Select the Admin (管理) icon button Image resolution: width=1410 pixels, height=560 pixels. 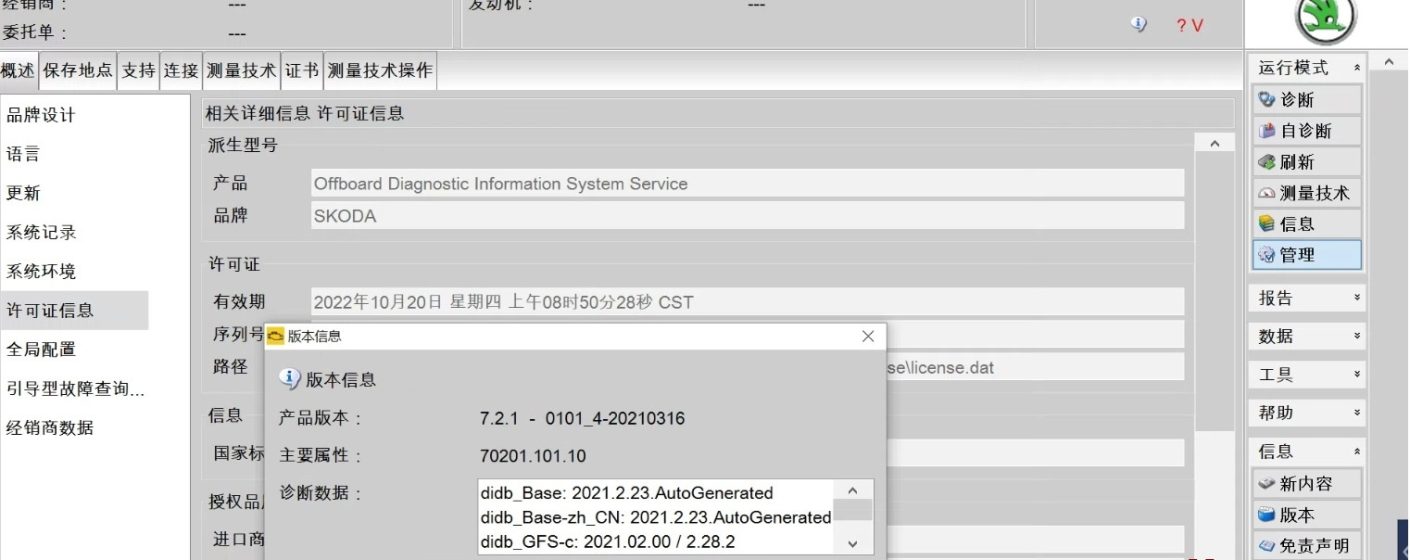click(x=1305, y=255)
